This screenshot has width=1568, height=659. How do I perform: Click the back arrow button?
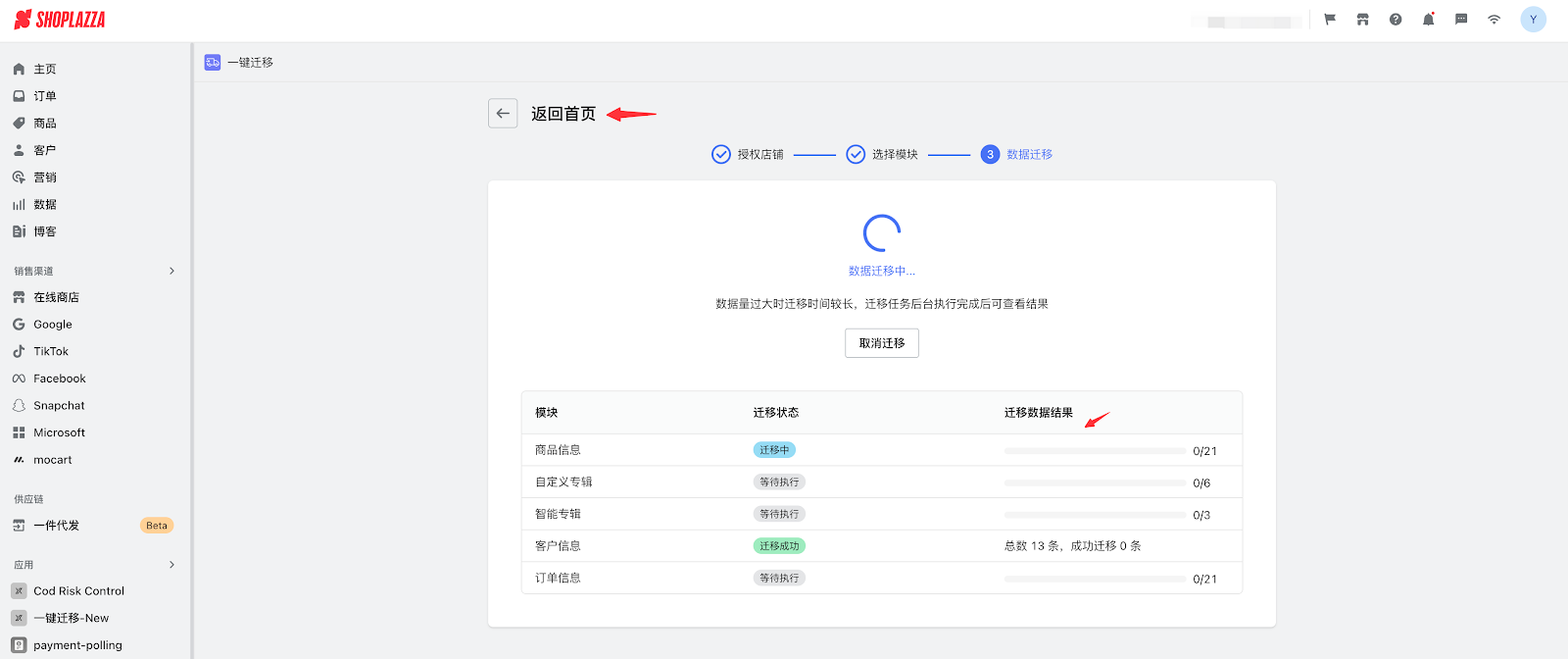point(503,114)
